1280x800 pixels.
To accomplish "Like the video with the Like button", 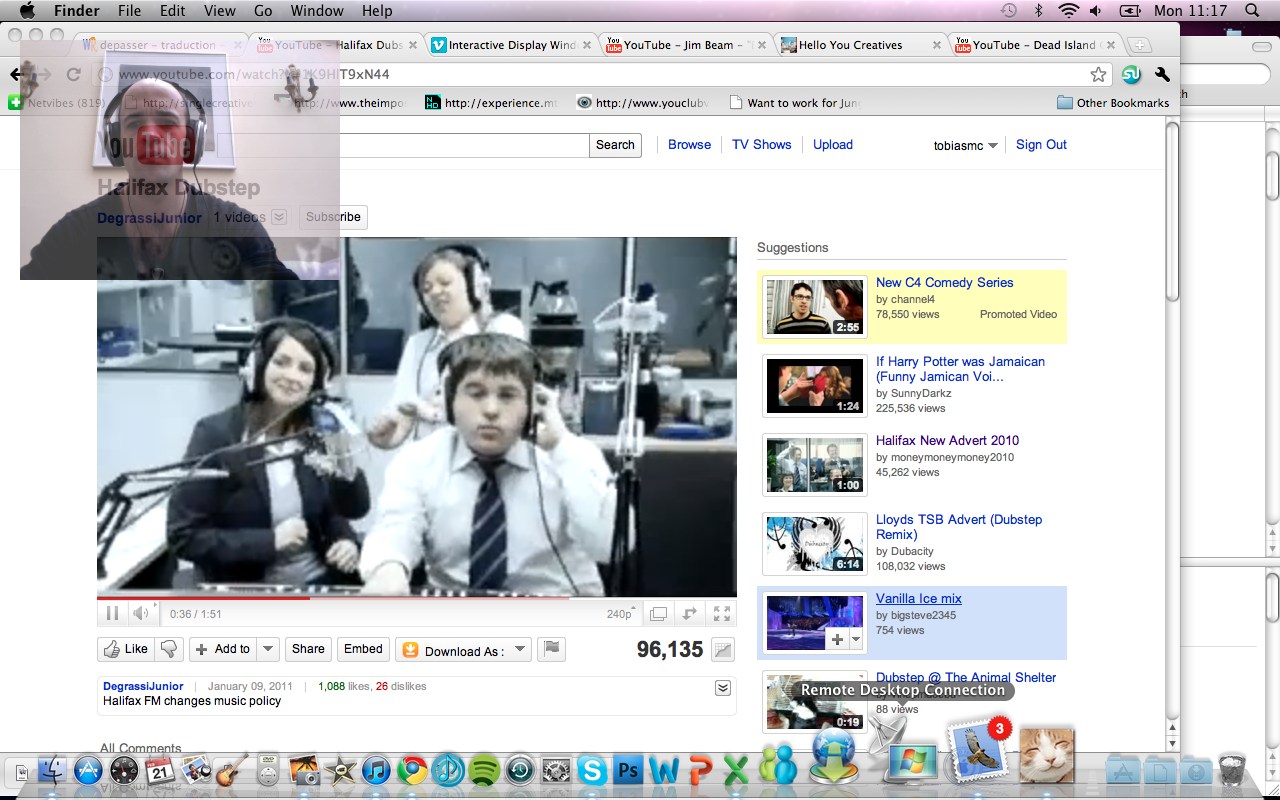I will pos(126,649).
